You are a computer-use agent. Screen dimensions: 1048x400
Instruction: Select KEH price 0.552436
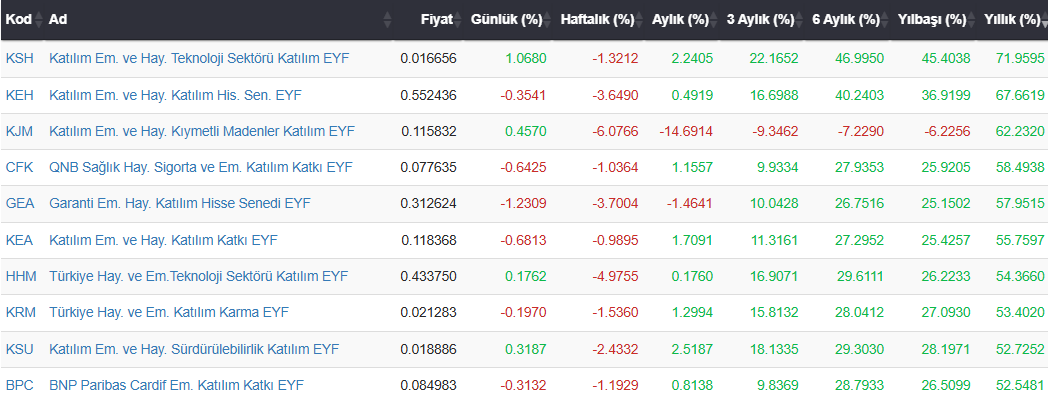pyautogui.click(x=428, y=95)
